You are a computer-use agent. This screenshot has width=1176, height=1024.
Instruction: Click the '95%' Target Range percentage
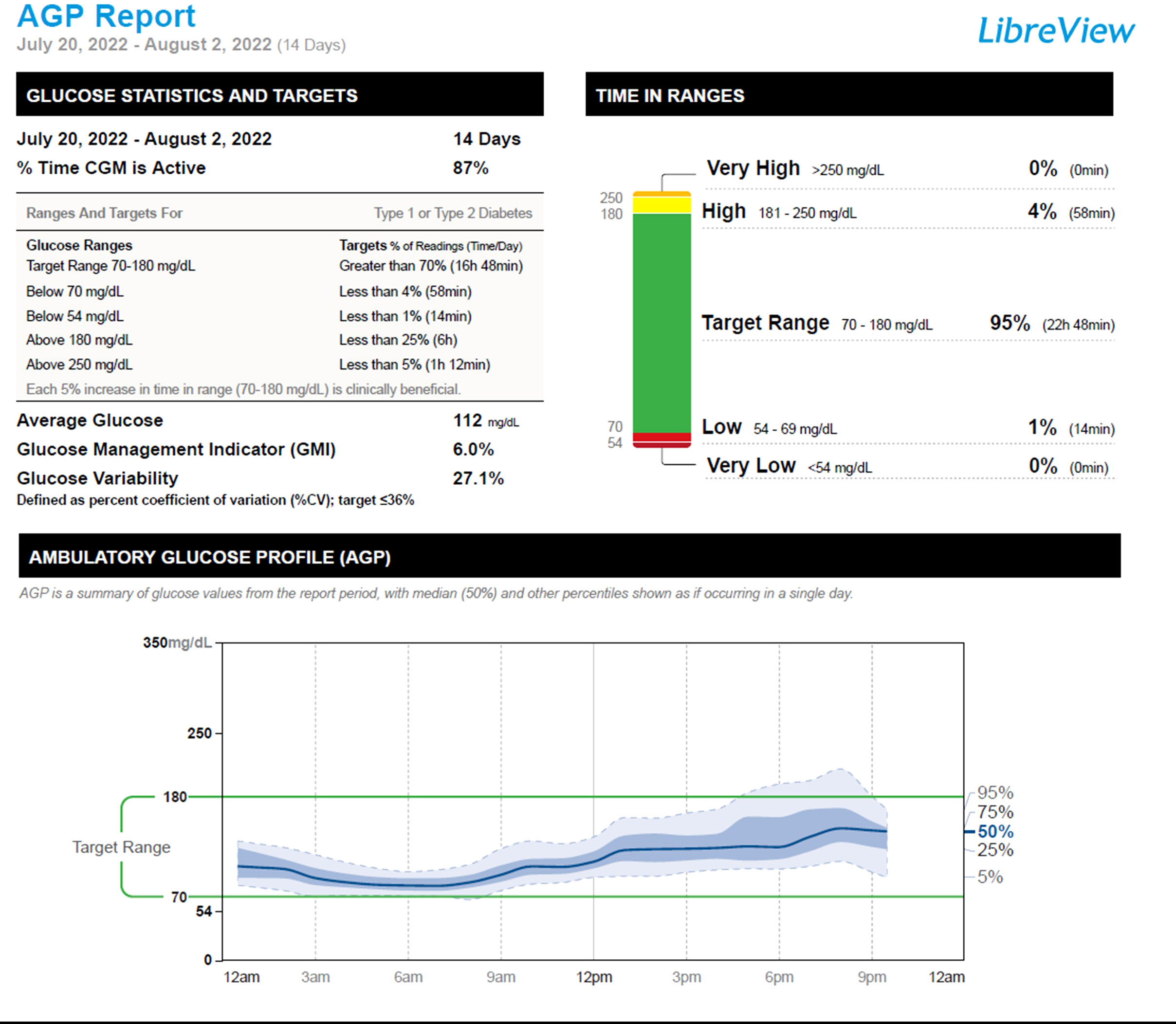pos(1010,323)
